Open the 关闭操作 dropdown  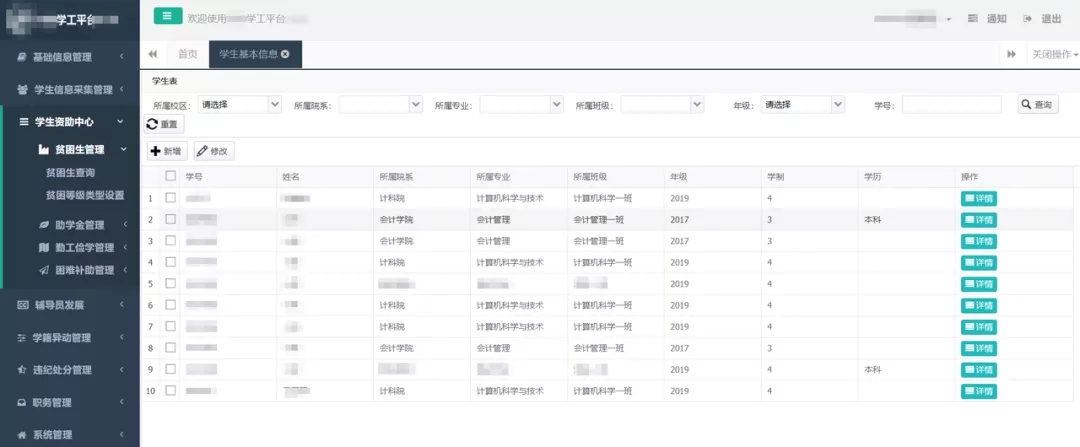pos(1054,54)
